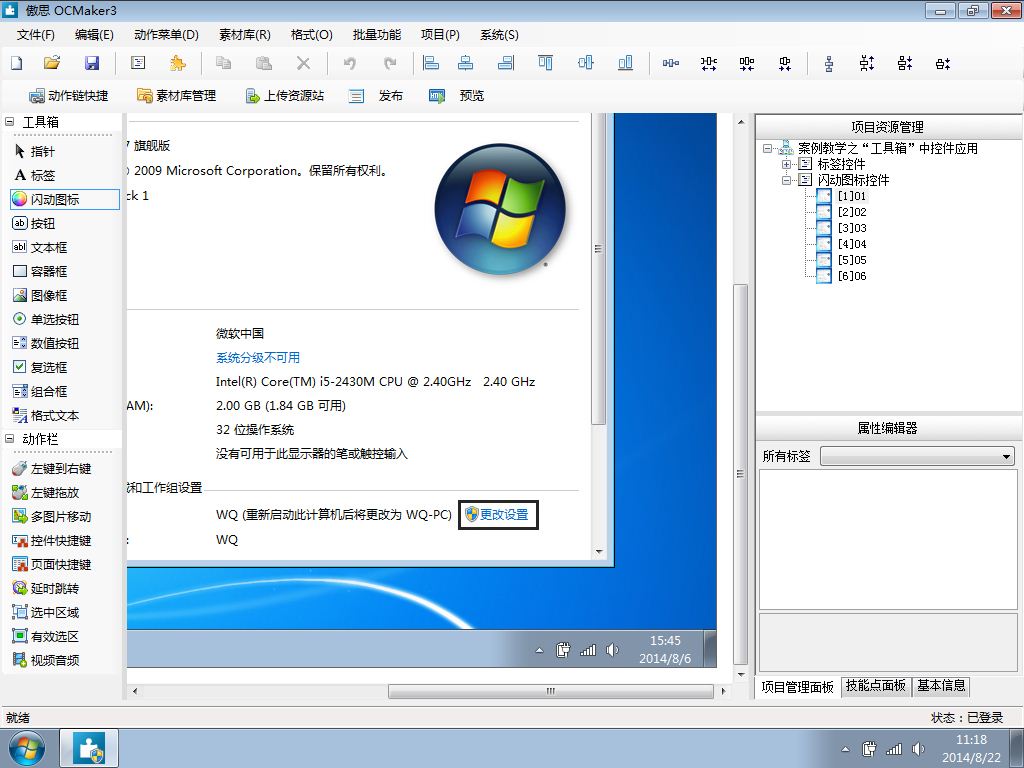Click the Paste toolbar icon
The height and width of the screenshot is (768, 1024).
coord(264,63)
